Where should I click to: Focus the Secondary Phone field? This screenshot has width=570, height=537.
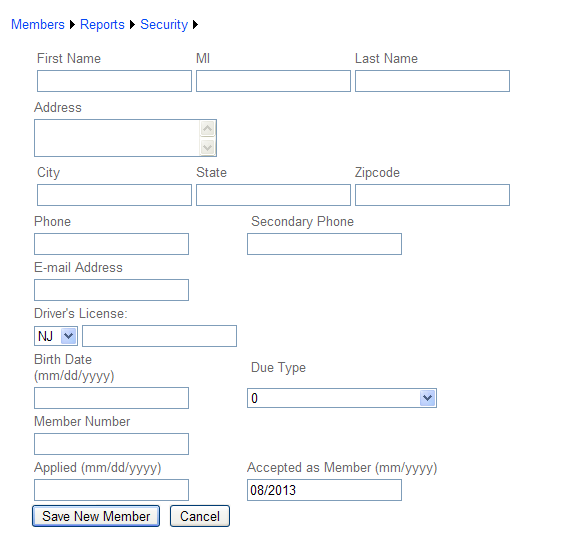pyautogui.click(x=324, y=244)
